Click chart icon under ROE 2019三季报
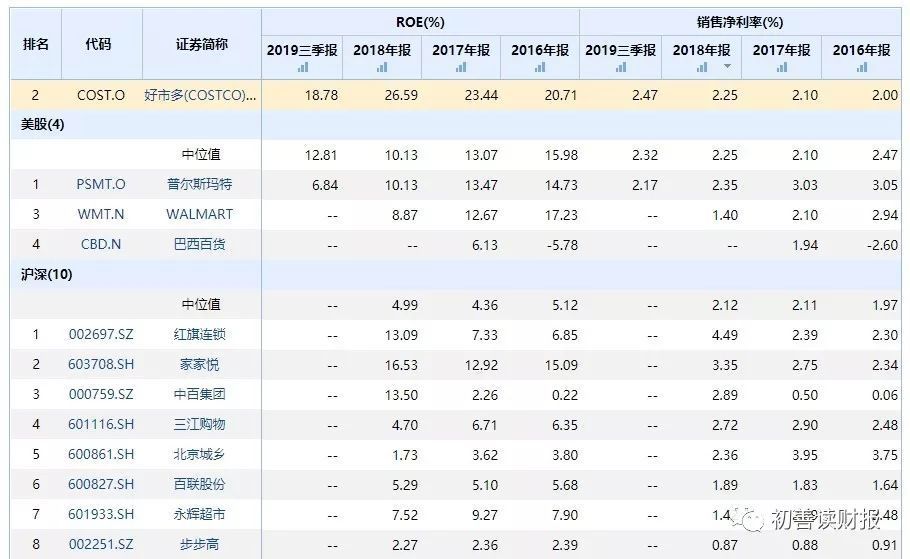The width and height of the screenshot is (910, 559). 302,68
